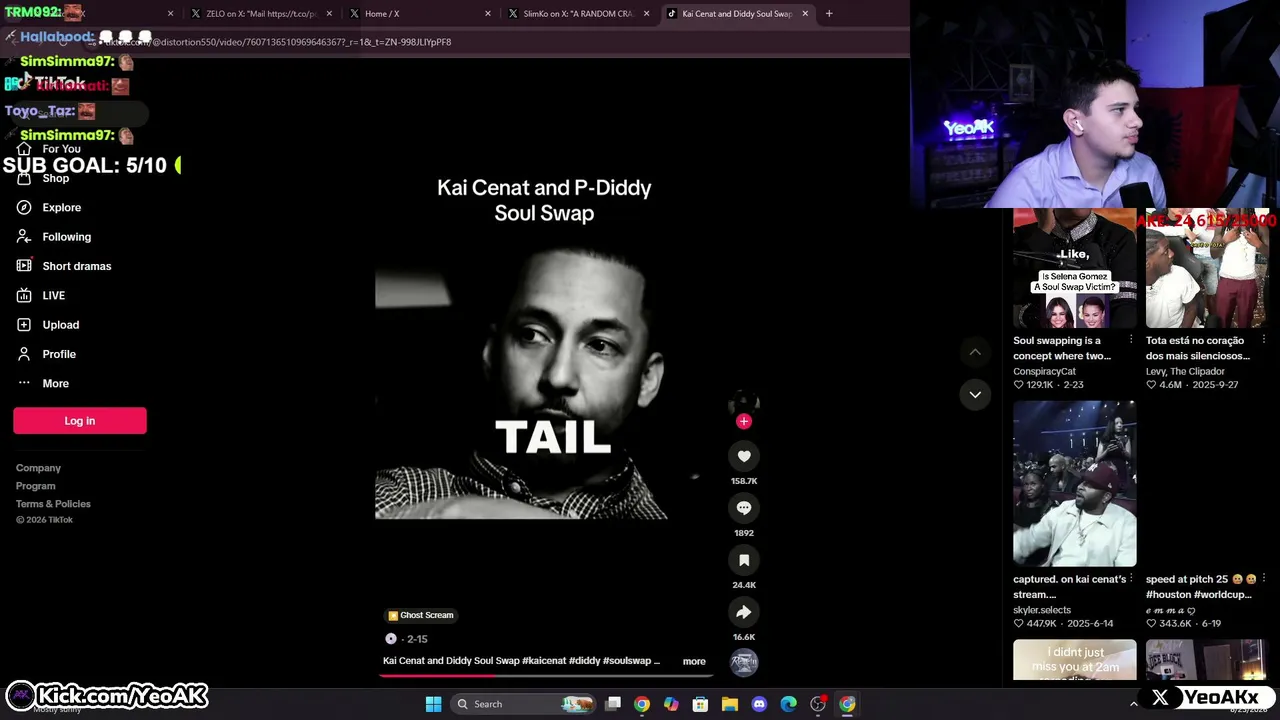Open Task View on the taskbar

613,704
